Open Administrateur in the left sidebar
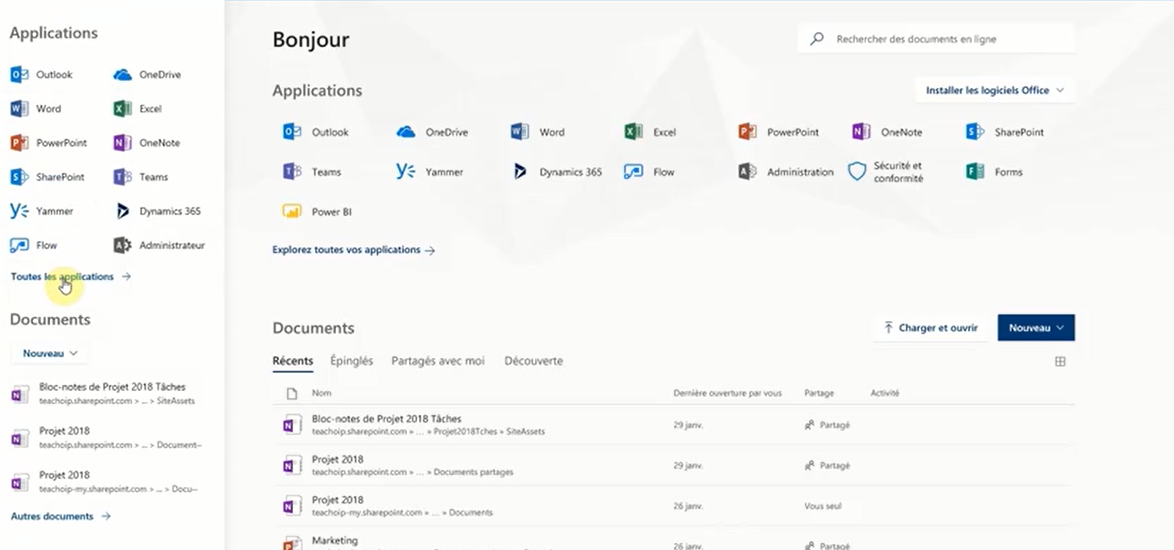Viewport: 1174px width, 550px height. 159,245
